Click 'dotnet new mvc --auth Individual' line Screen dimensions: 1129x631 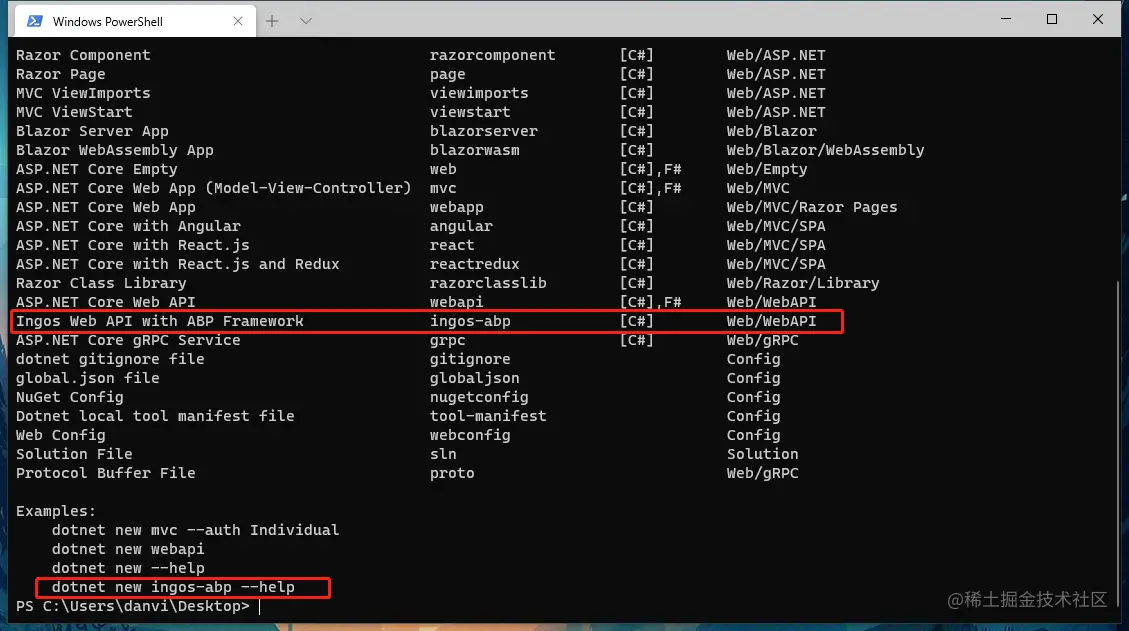(x=195, y=530)
